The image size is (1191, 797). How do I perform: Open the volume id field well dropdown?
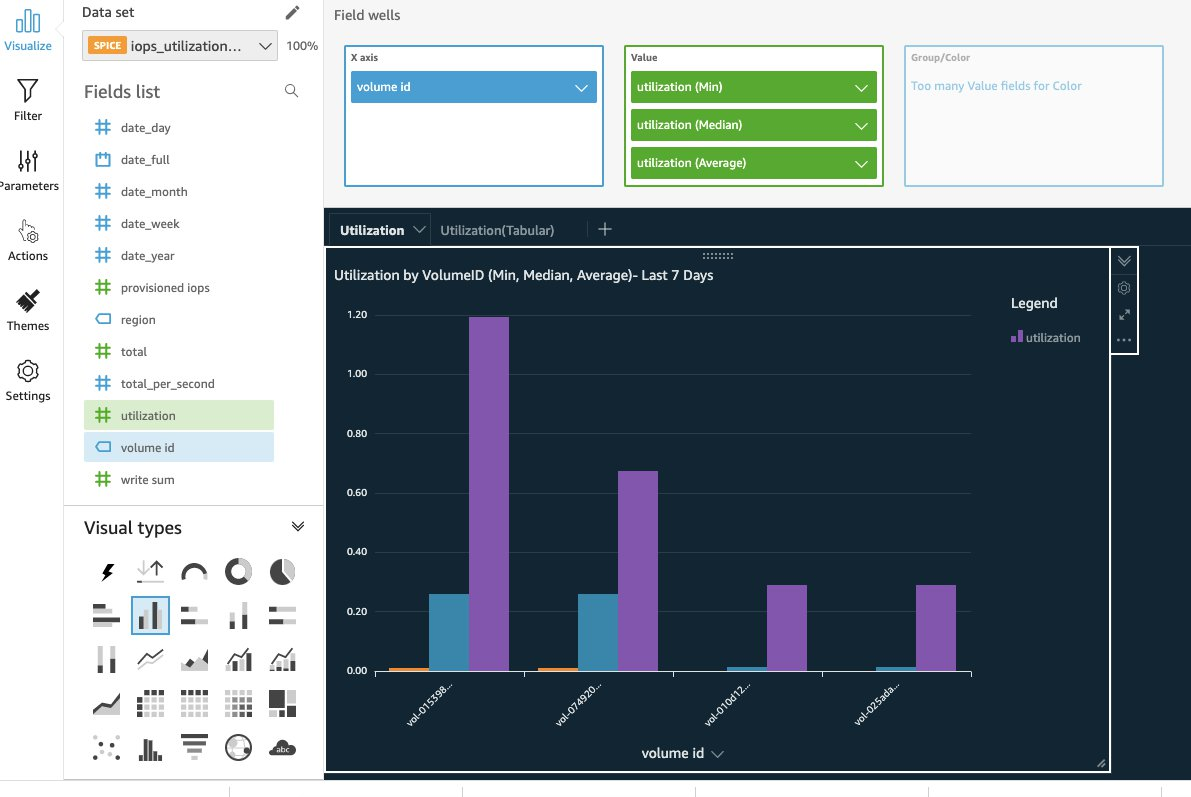583,87
